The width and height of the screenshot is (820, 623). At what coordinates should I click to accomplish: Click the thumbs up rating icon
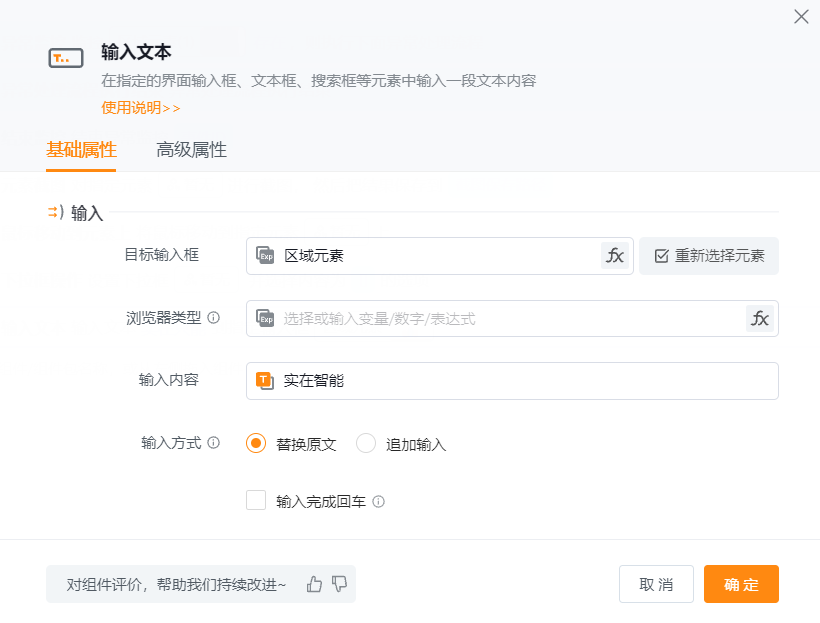[x=315, y=584]
